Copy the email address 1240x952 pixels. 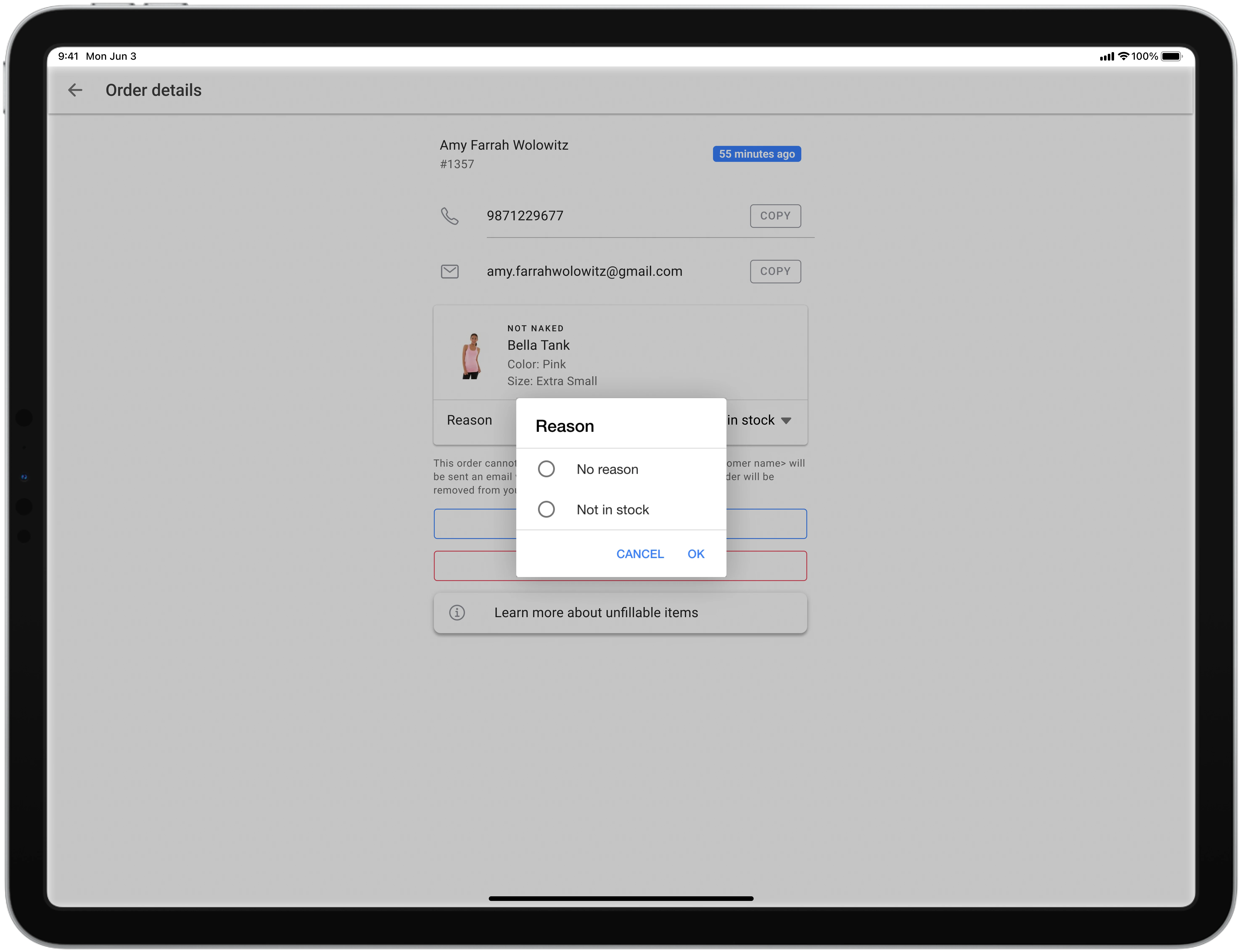pos(775,271)
